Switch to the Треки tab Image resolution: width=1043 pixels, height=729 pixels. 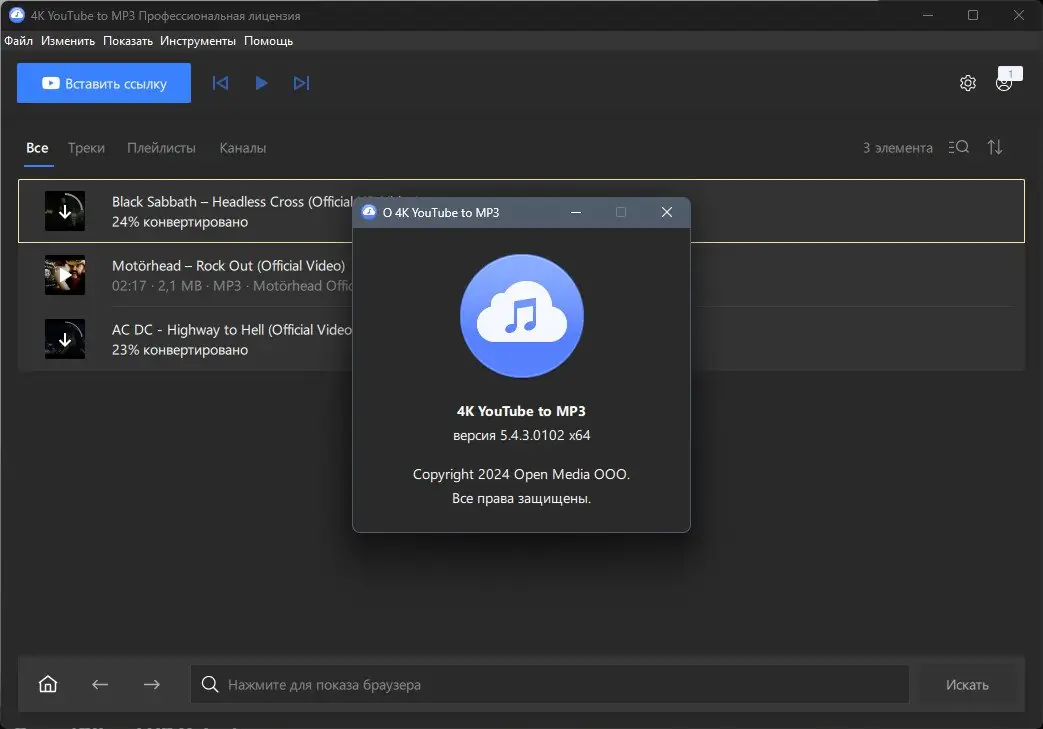[x=86, y=148]
